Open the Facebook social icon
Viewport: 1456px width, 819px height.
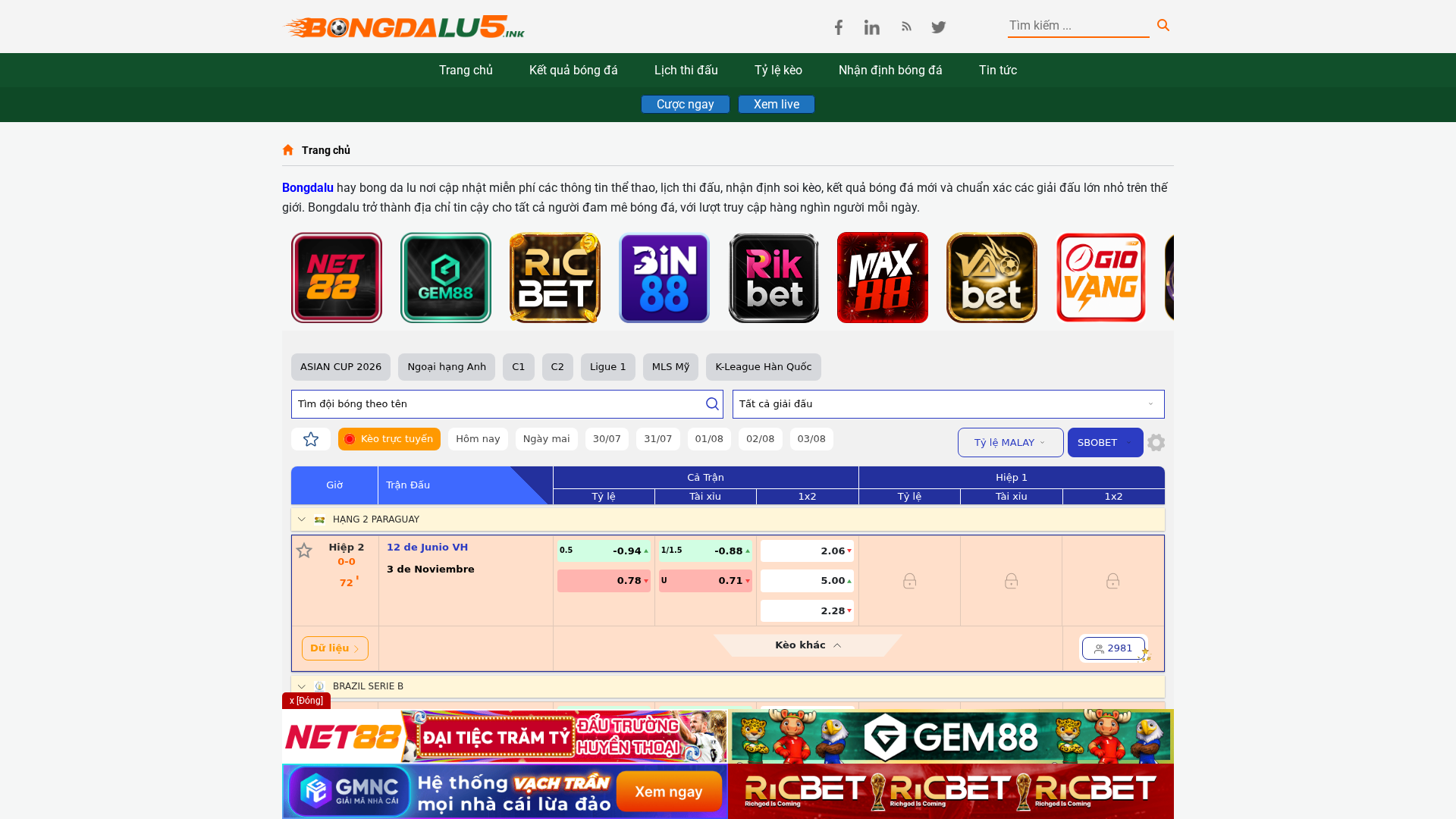click(839, 27)
